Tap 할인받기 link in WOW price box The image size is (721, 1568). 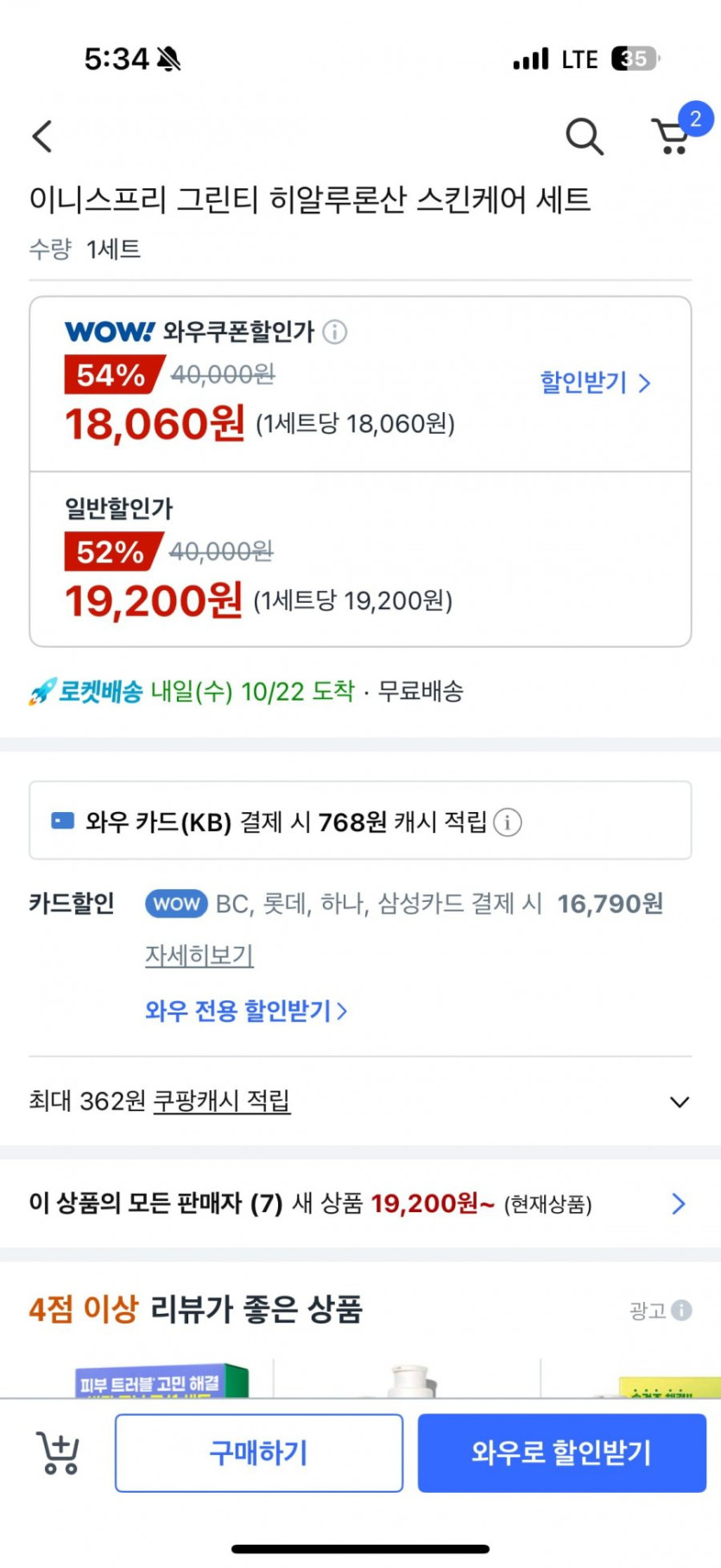click(x=594, y=383)
